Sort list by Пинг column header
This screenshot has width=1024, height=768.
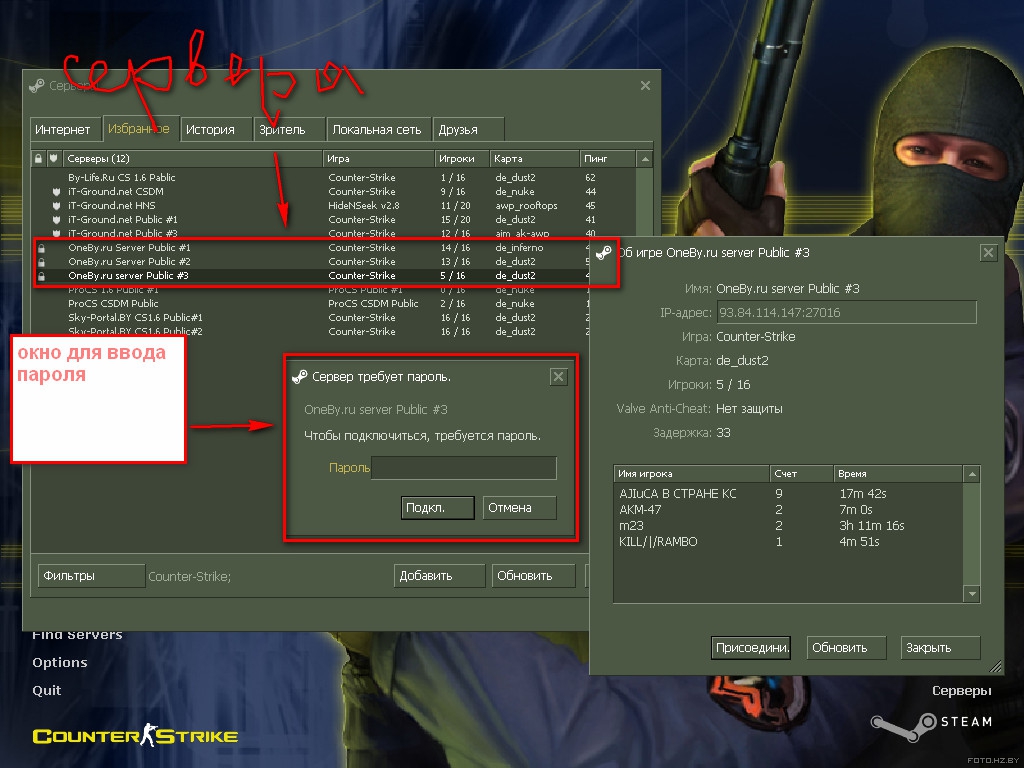(607, 159)
